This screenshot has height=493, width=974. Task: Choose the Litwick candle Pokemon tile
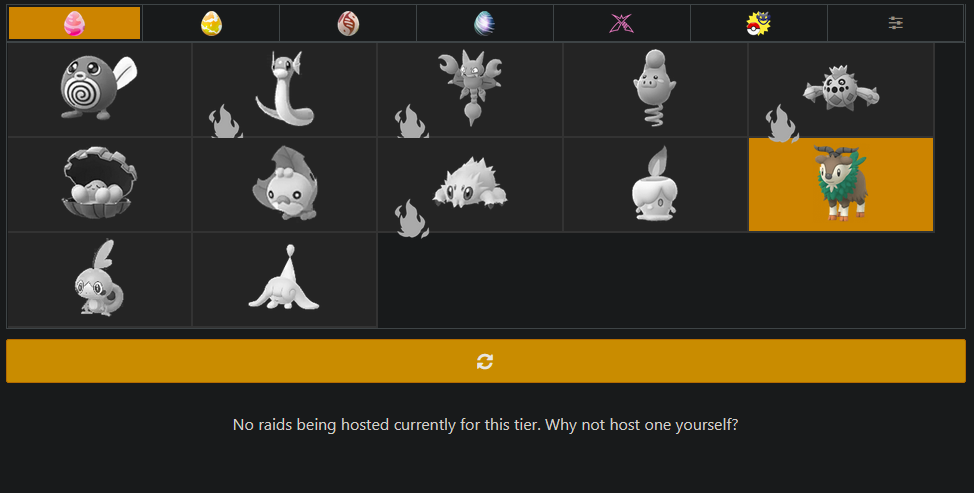click(x=655, y=184)
